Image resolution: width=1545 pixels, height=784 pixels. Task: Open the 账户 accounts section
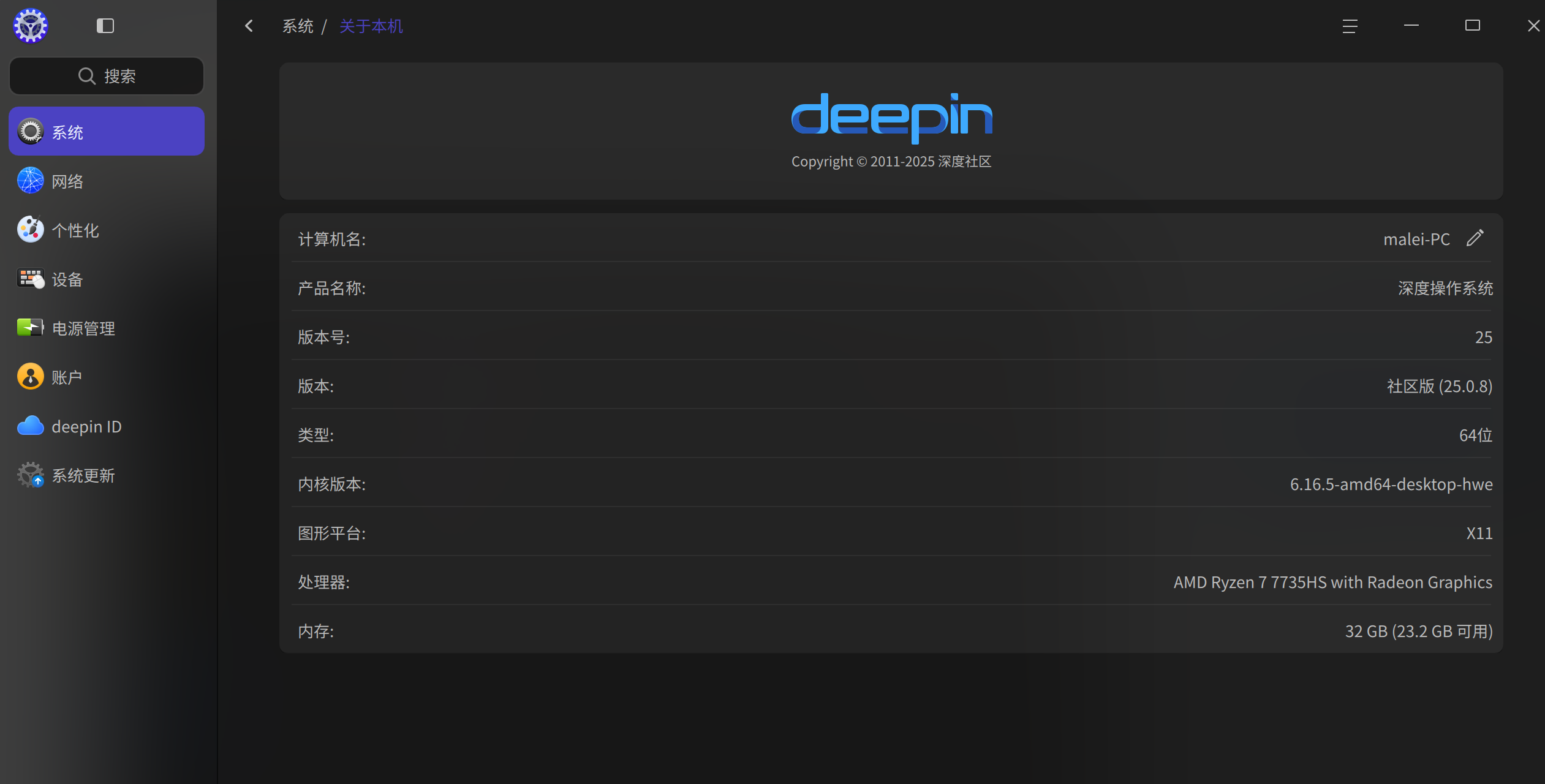tap(107, 377)
